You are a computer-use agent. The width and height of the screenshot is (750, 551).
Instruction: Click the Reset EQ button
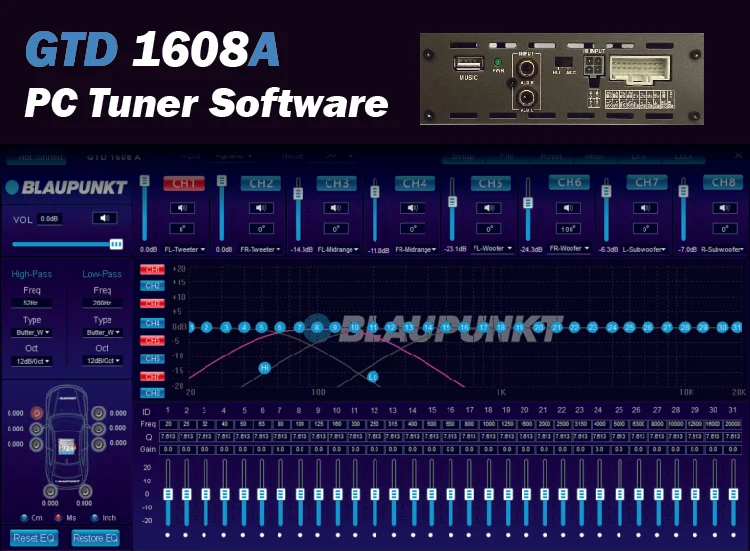[33, 538]
